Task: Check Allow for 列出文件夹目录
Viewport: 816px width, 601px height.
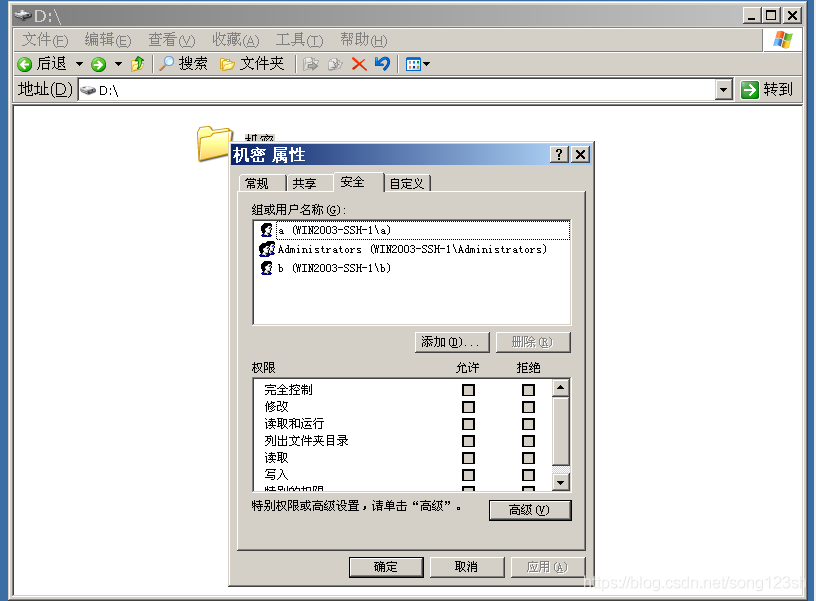Action: (468, 441)
